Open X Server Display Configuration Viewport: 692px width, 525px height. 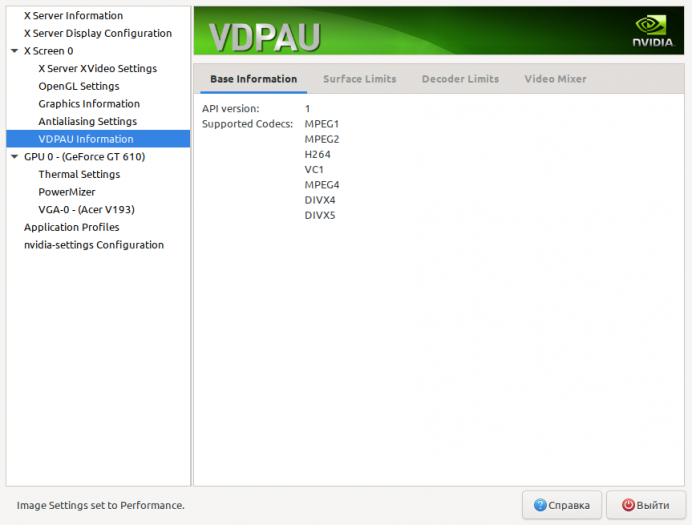coord(98,34)
